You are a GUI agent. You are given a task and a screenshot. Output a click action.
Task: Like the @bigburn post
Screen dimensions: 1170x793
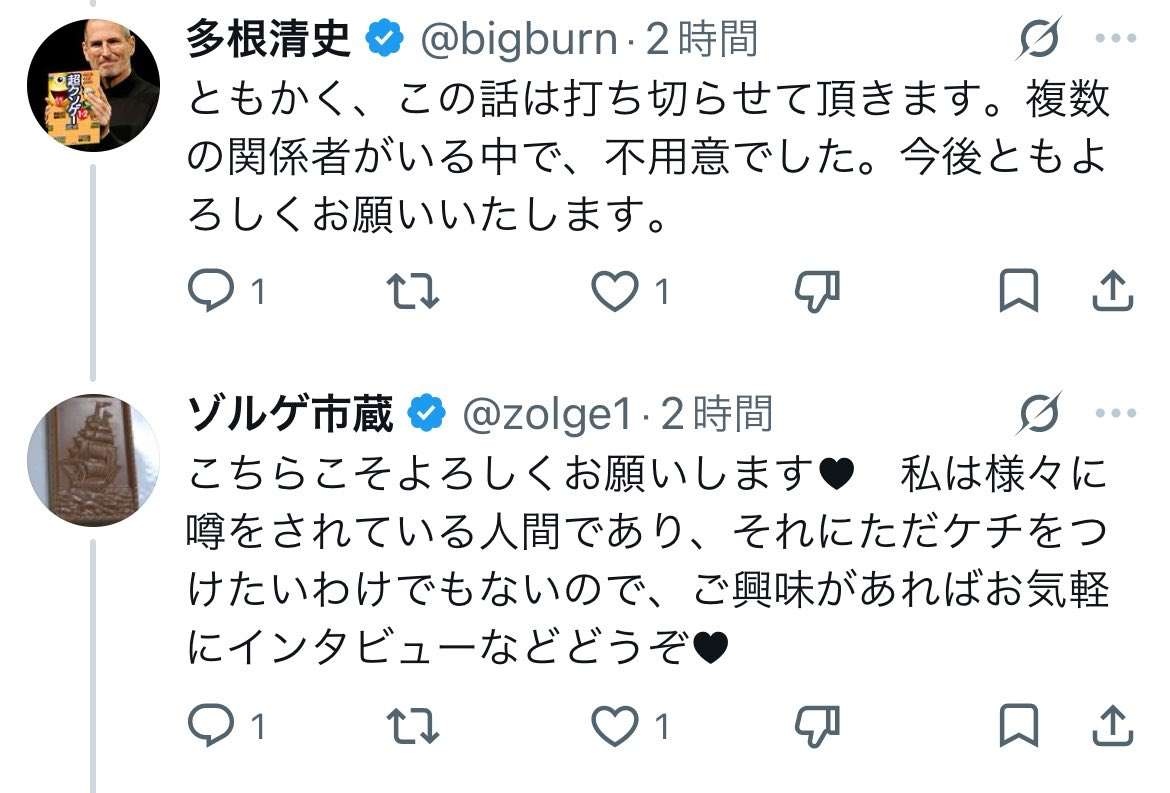coord(614,291)
